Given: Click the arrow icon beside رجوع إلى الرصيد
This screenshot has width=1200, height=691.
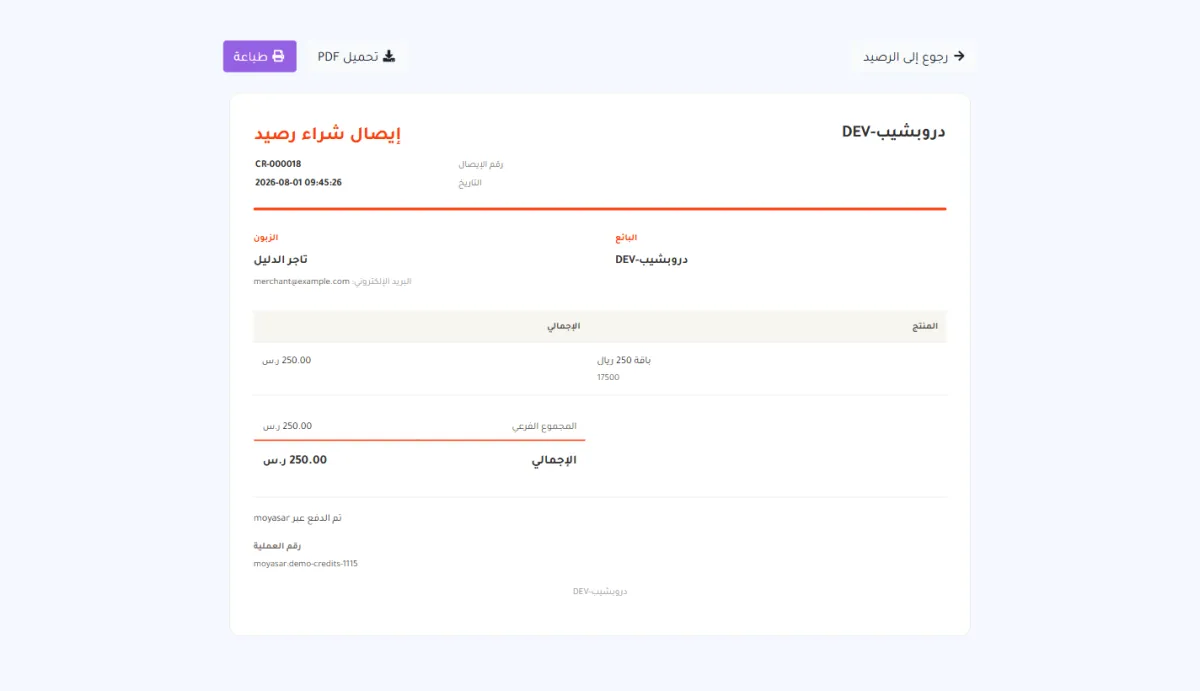Looking at the screenshot, I should pyautogui.click(x=960, y=56).
